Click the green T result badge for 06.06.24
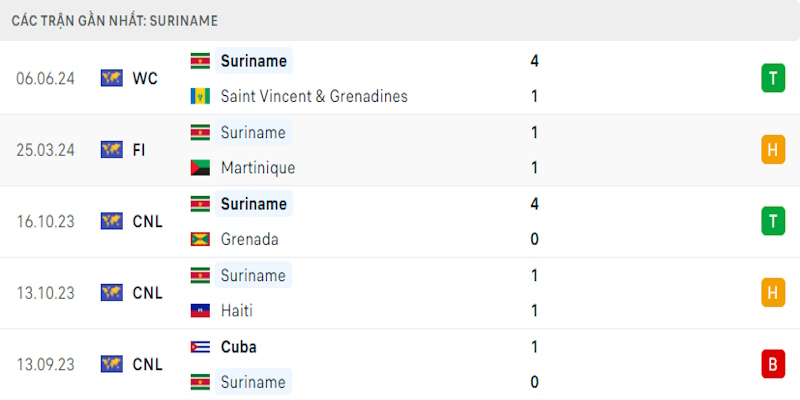 coord(772,78)
